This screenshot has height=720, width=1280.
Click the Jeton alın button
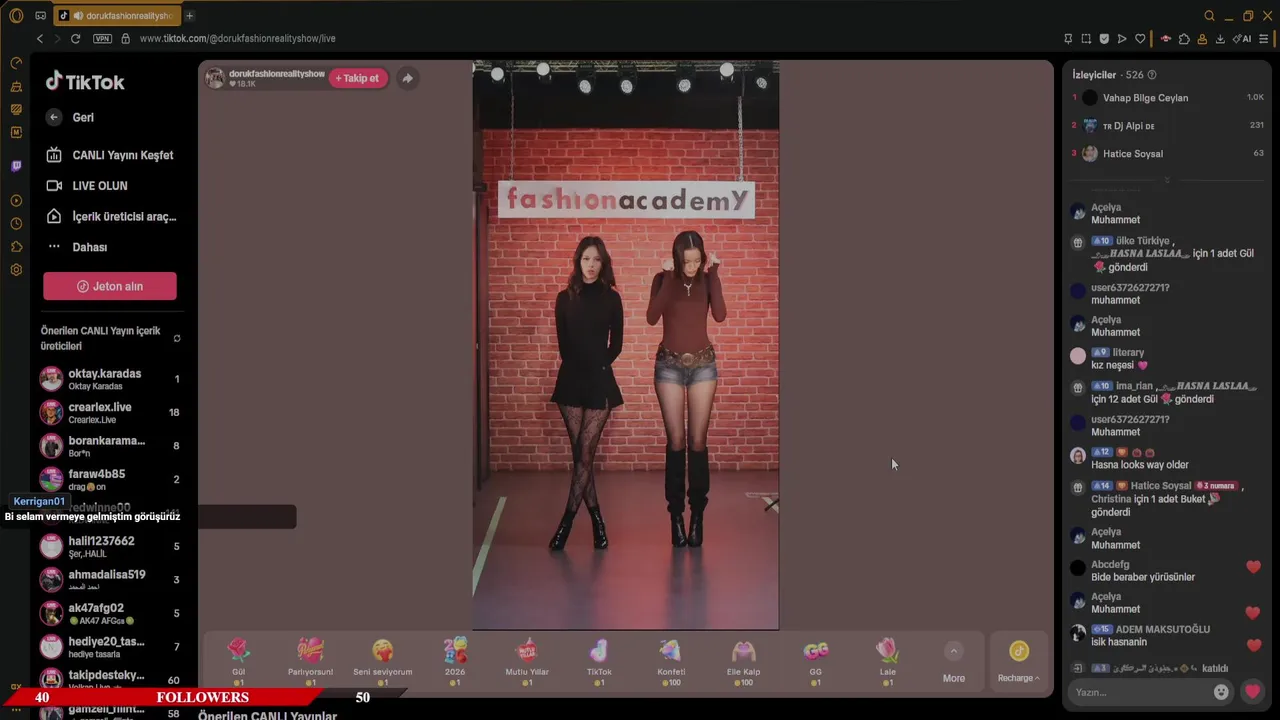pyautogui.click(x=110, y=286)
